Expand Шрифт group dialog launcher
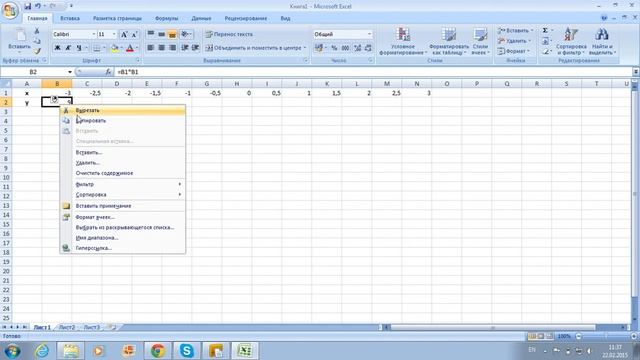 (x=138, y=60)
